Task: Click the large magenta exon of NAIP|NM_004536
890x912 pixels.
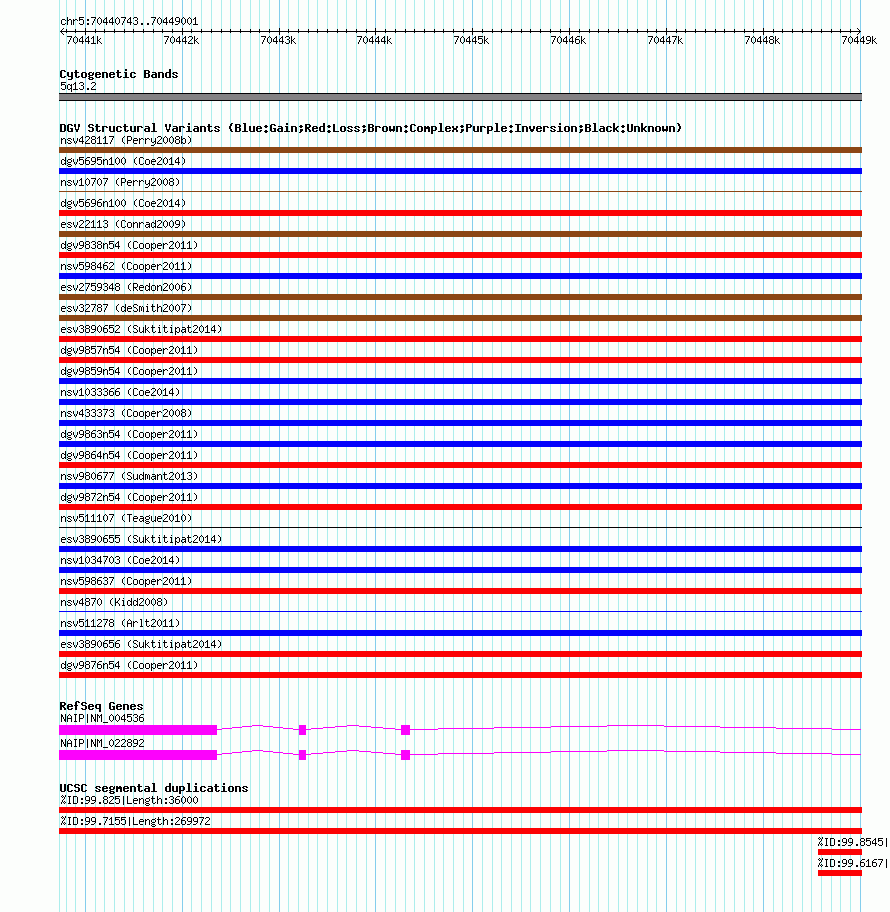Action: coord(138,730)
